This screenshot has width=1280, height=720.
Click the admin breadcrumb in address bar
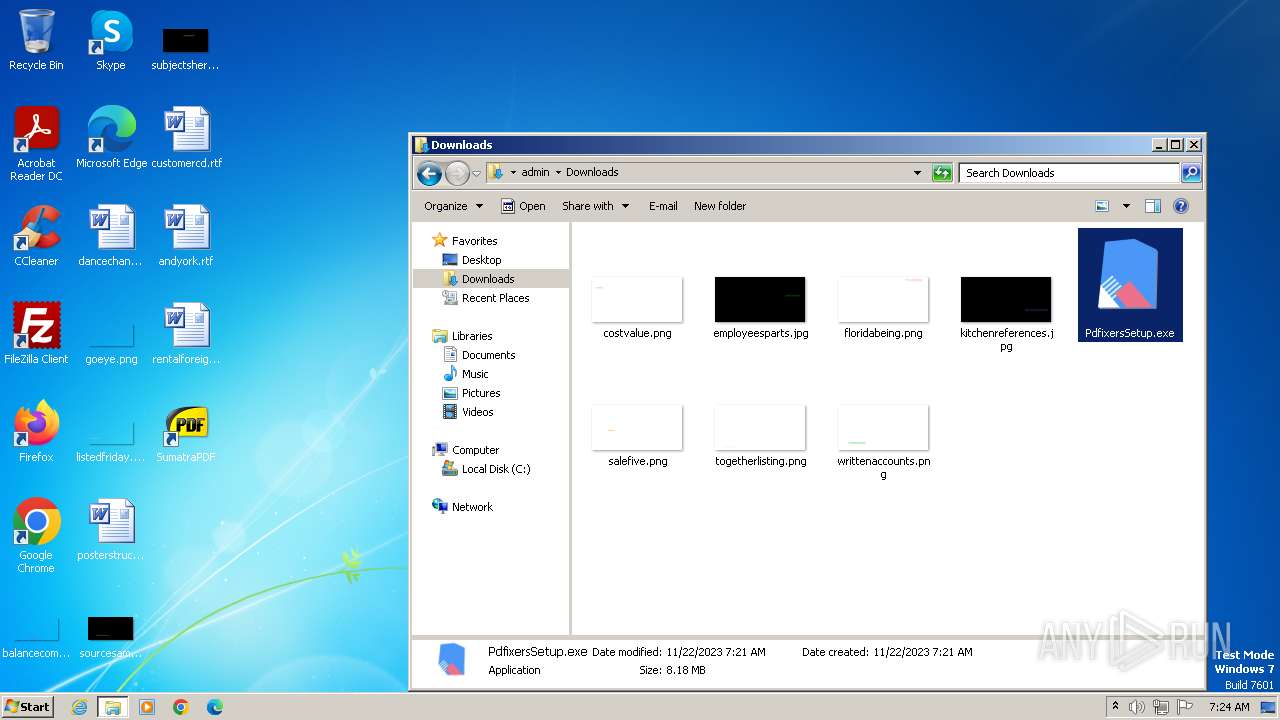coord(535,172)
